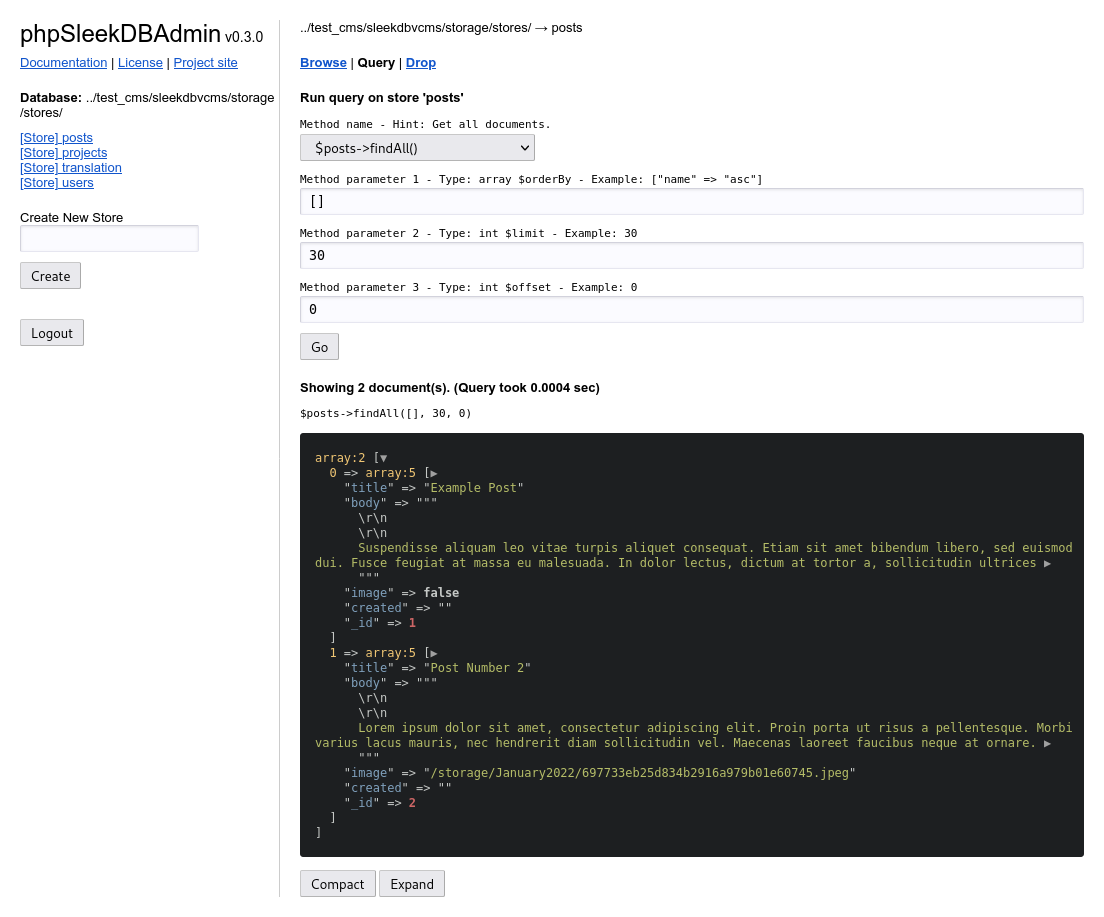
Task: Expand the first array:5 item arrow
Action: click(x=433, y=473)
